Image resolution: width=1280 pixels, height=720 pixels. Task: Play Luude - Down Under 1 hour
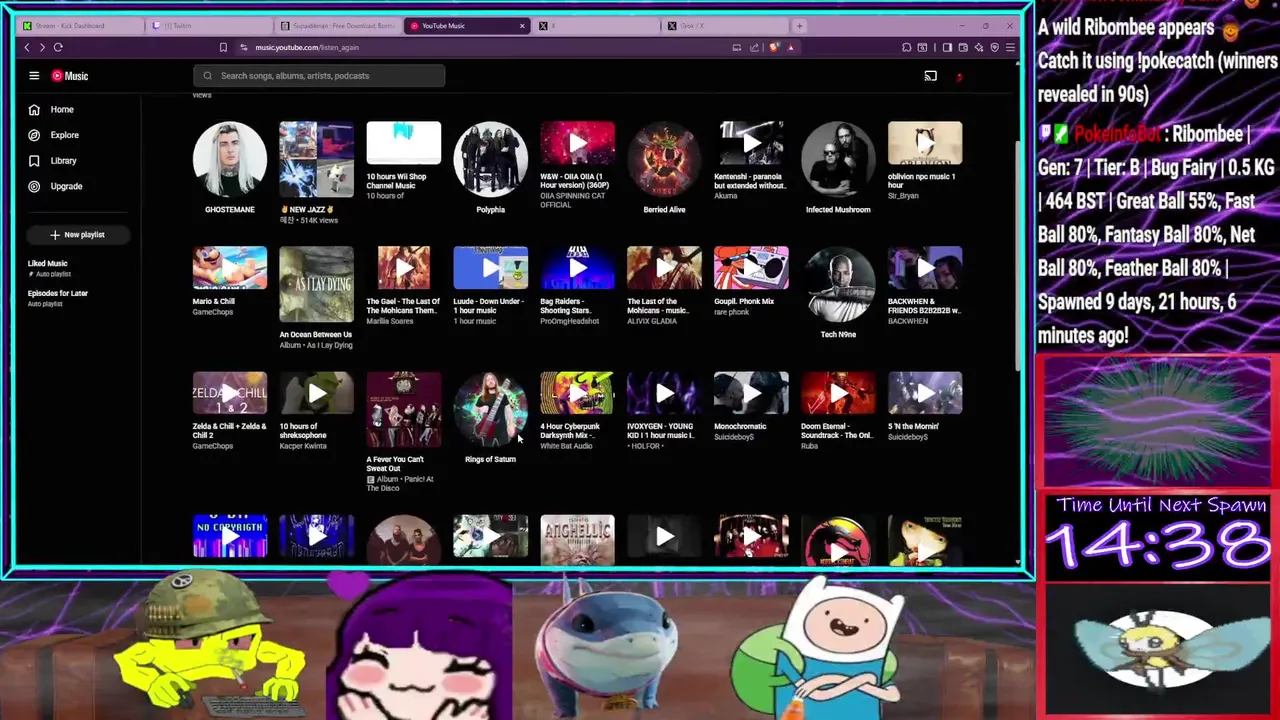[x=490, y=268]
